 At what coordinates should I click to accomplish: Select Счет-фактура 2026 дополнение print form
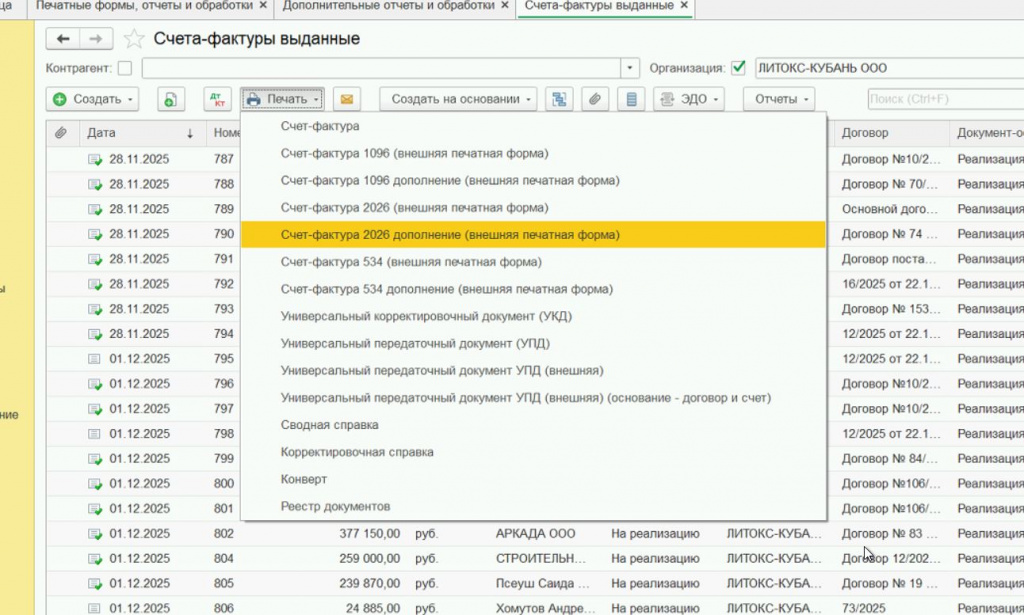[450, 234]
